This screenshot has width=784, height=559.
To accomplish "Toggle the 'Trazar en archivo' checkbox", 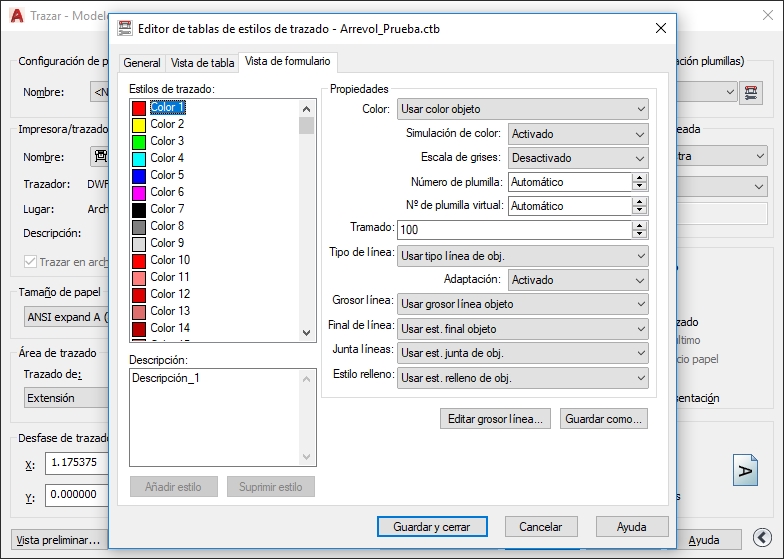I will (30, 262).
